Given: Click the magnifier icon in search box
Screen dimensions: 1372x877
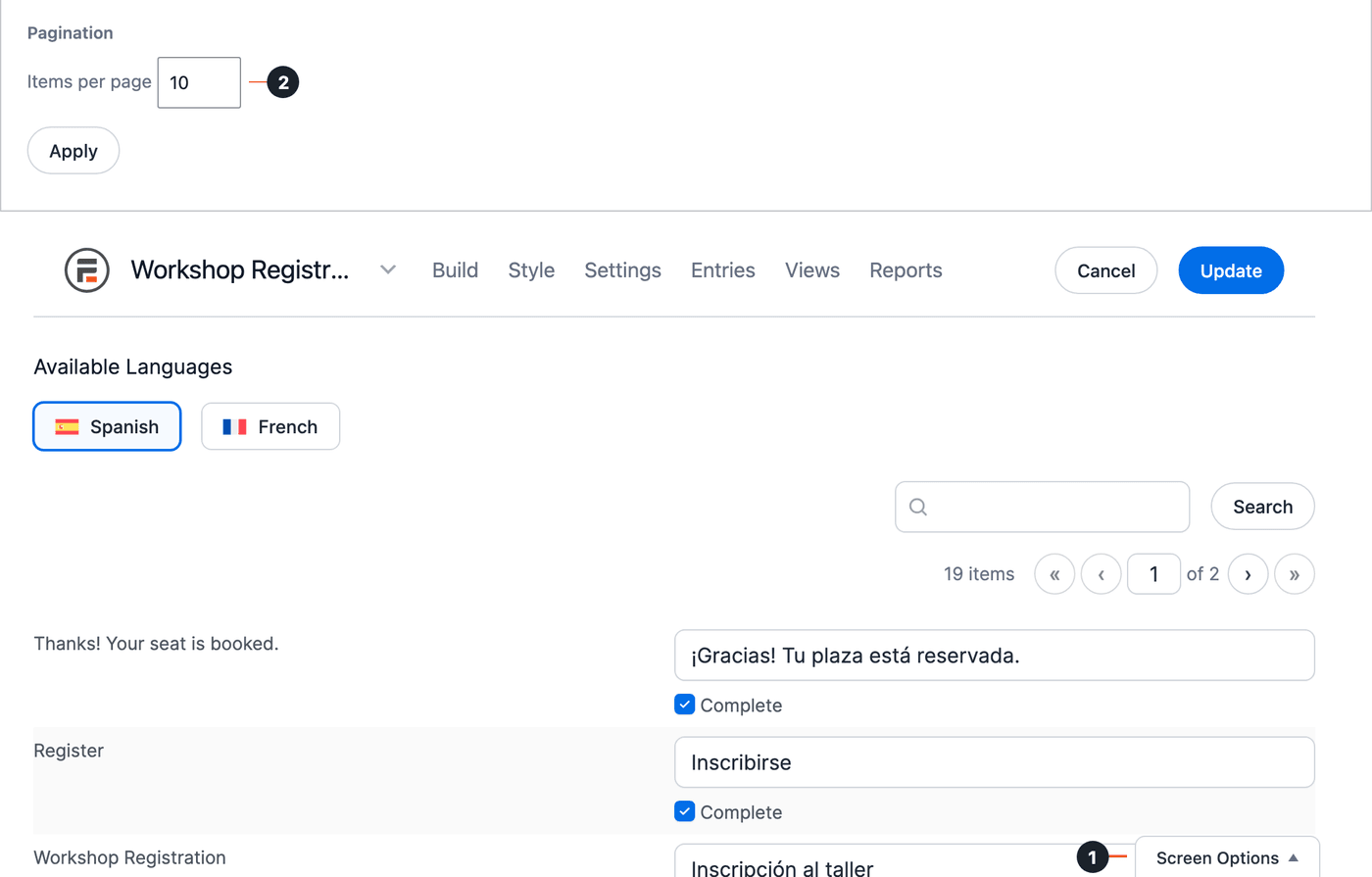Looking at the screenshot, I should click(918, 507).
